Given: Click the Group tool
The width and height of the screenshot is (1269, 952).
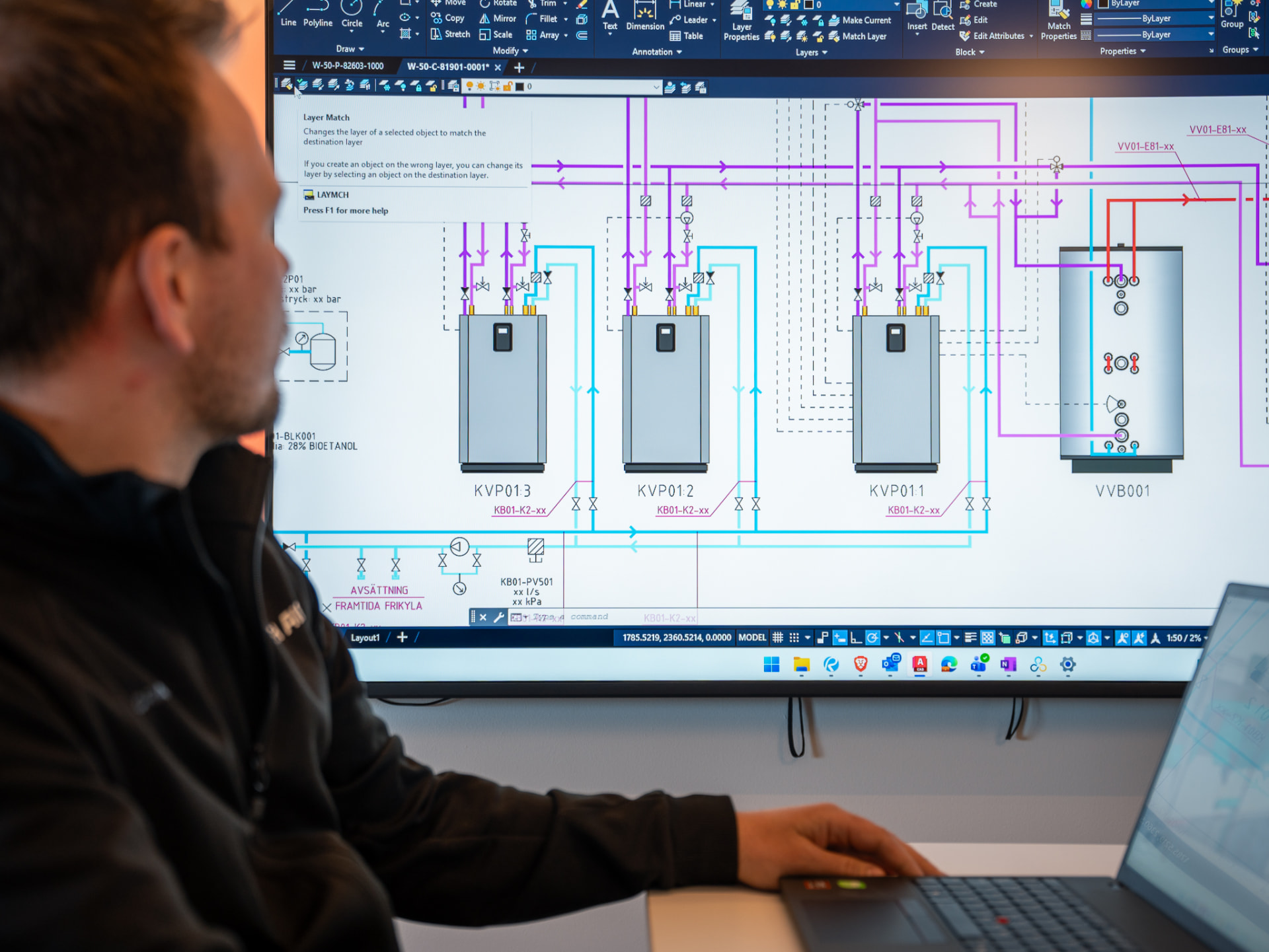Looking at the screenshot, I should pyautogui.click(x=1231, y=15).
